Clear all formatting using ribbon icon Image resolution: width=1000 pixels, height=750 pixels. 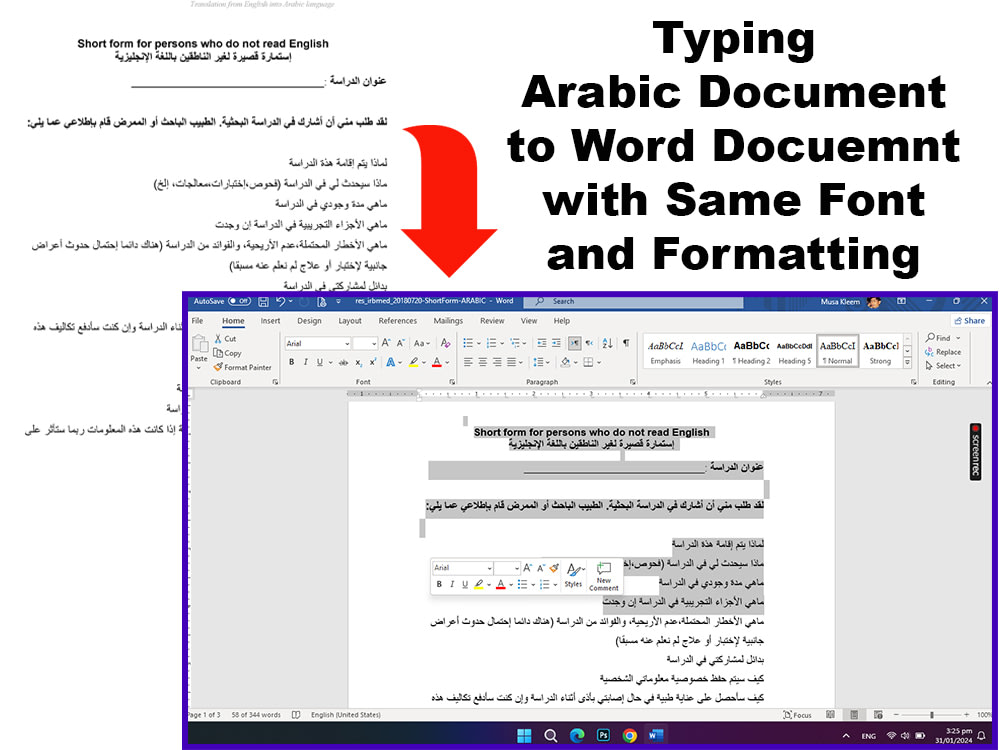445,343
